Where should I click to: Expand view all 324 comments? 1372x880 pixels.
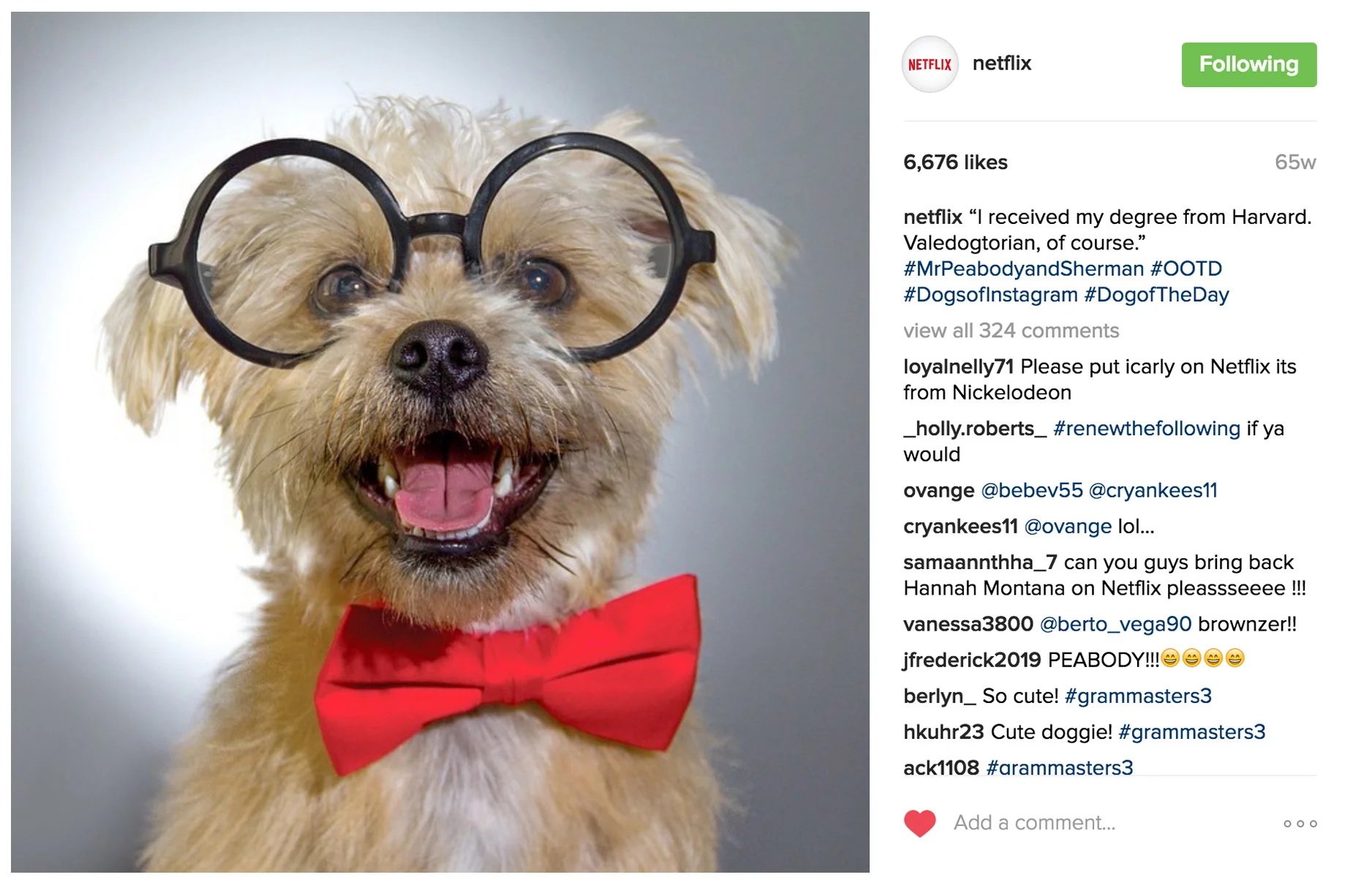(x=1011, y=331)
